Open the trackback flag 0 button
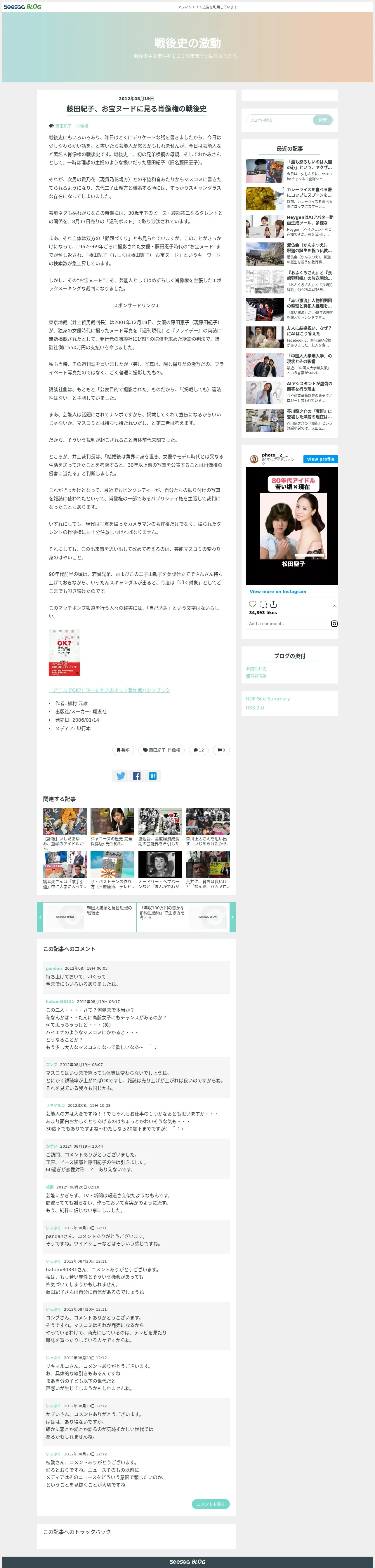Screen dimensions: 375x1568 point(221,750)
